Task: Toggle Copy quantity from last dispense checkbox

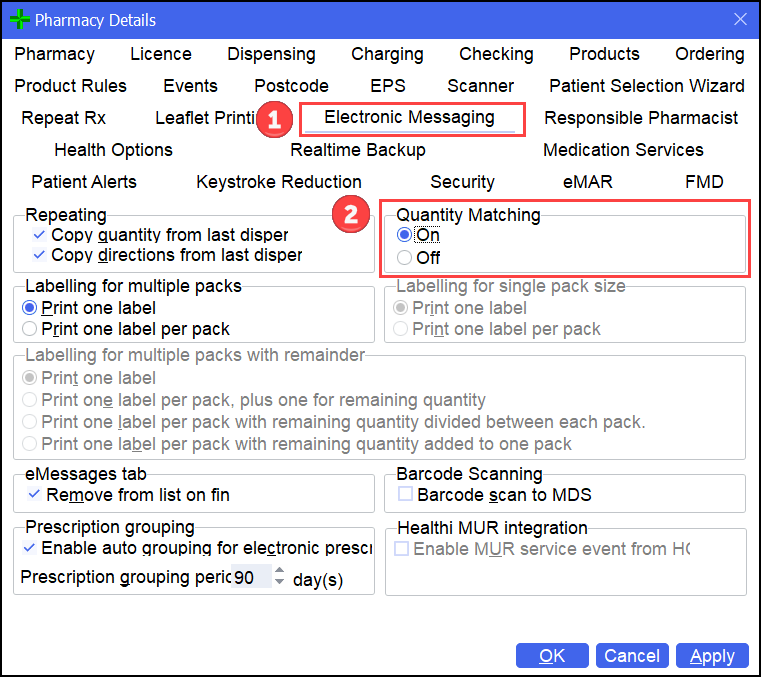Action: [x=39, y=235]
